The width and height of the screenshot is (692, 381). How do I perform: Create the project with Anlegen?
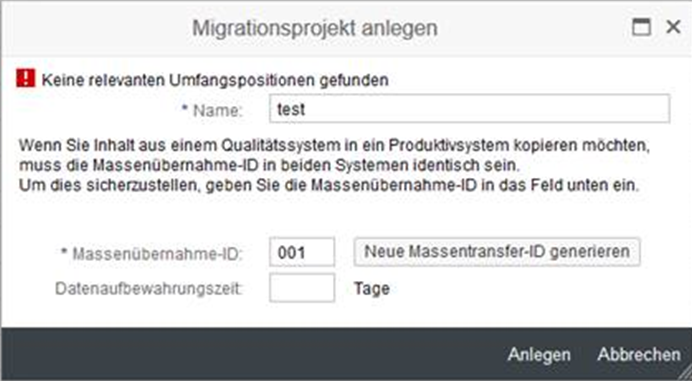tap(539, 355)
